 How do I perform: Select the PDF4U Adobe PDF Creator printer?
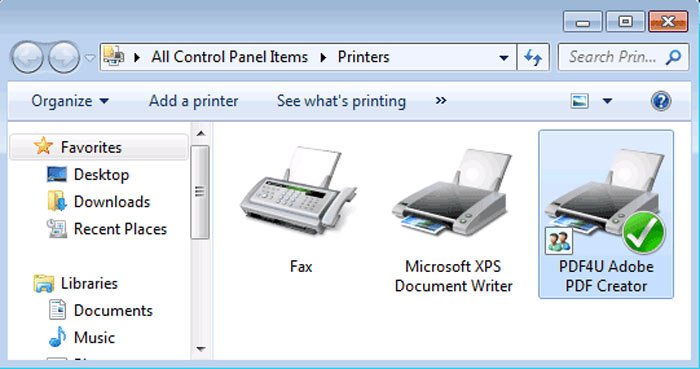coord(606,214)
